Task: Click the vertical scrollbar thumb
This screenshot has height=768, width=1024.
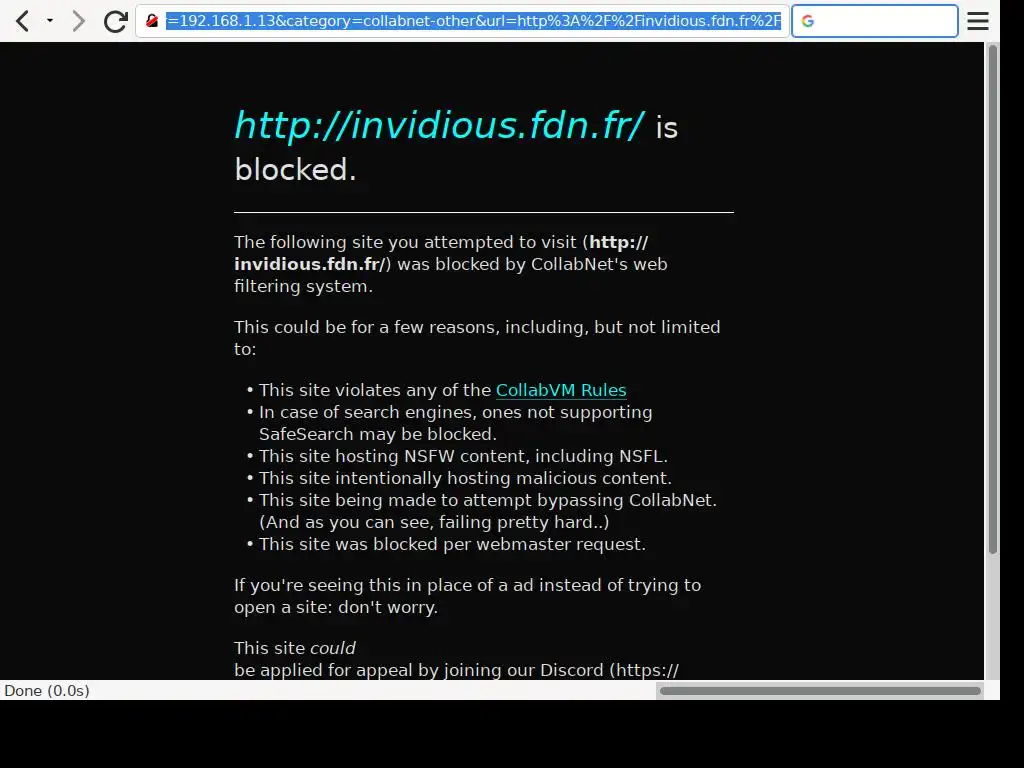Action: pos(993,299)
